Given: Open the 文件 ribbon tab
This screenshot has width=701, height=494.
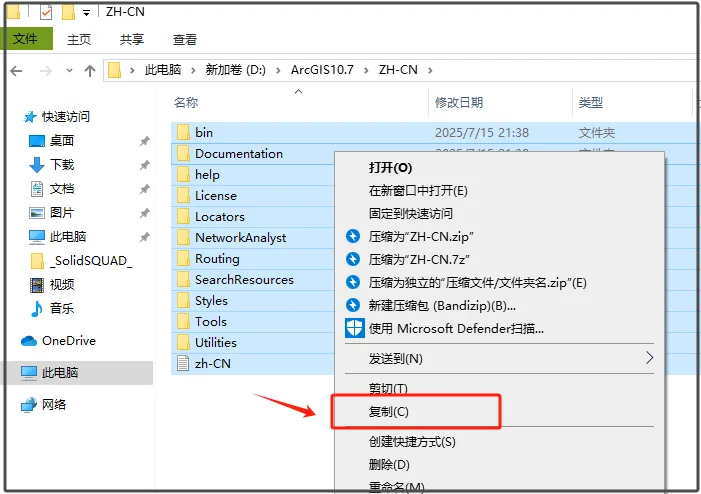Looking at the screenshot, I should pyautogui.click(x=26, y=39).
